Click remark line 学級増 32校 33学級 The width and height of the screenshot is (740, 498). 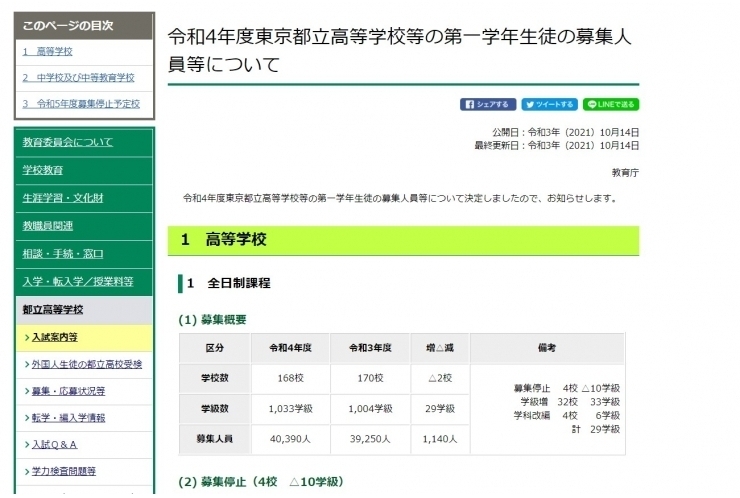(x=570, y=402)
